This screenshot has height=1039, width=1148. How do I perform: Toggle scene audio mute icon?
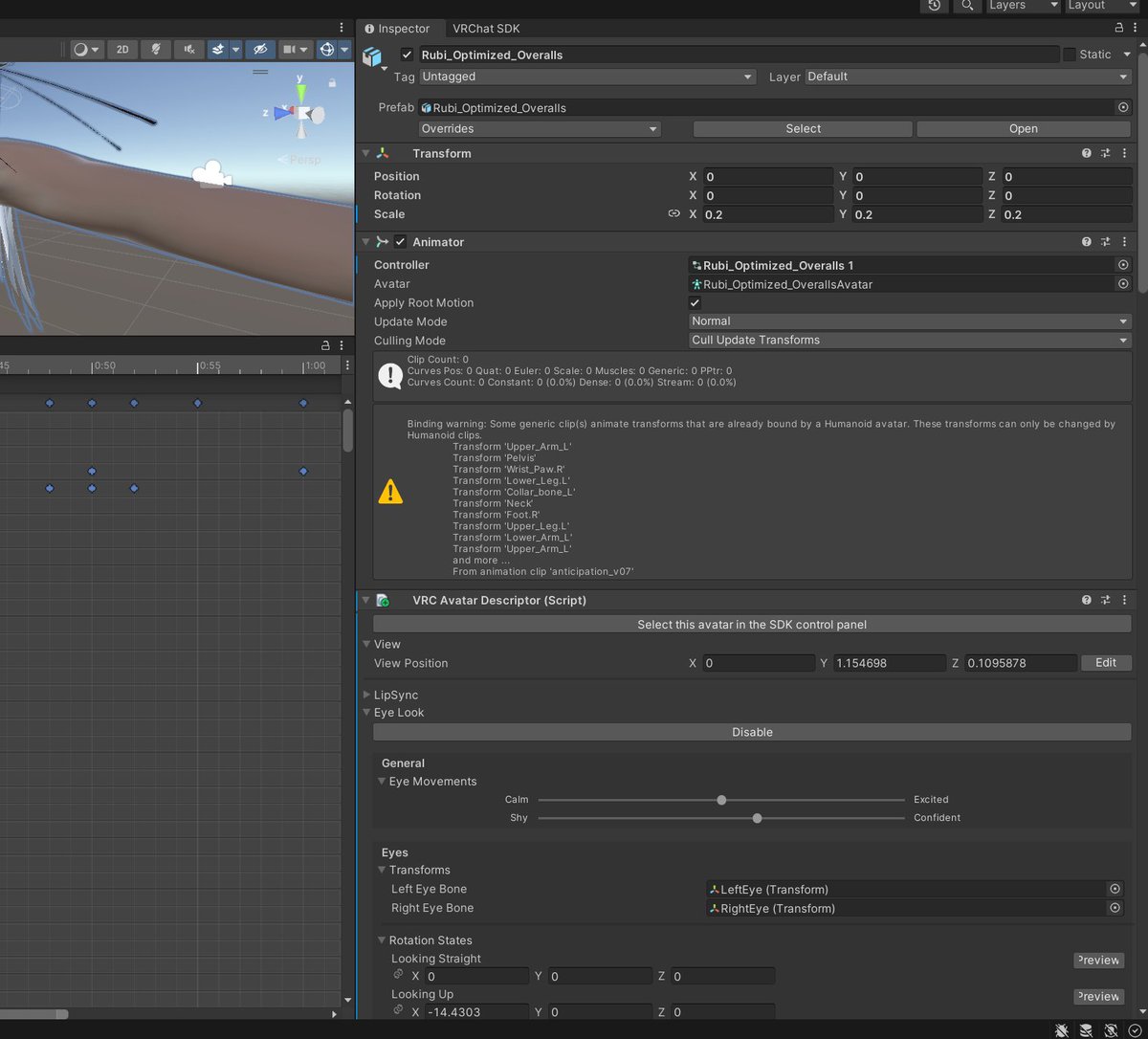coord(189,50)
